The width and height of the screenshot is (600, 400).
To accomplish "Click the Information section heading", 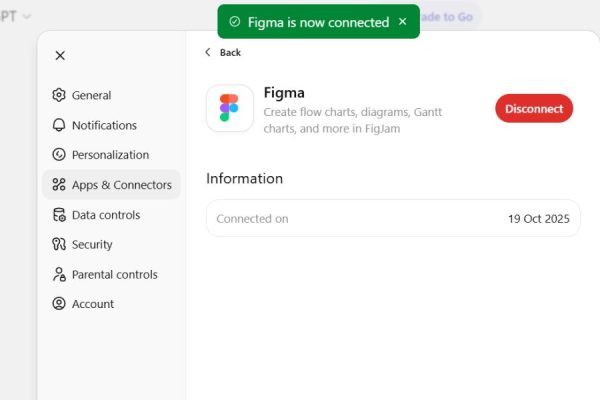I will [x=244, y=179].
